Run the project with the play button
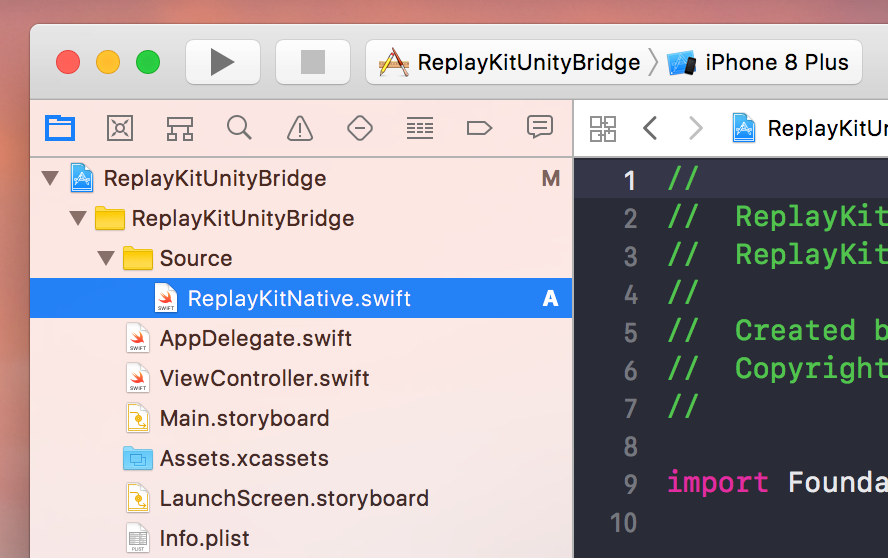The width and height of the screenshot is (888, 558). coord(223,62)
